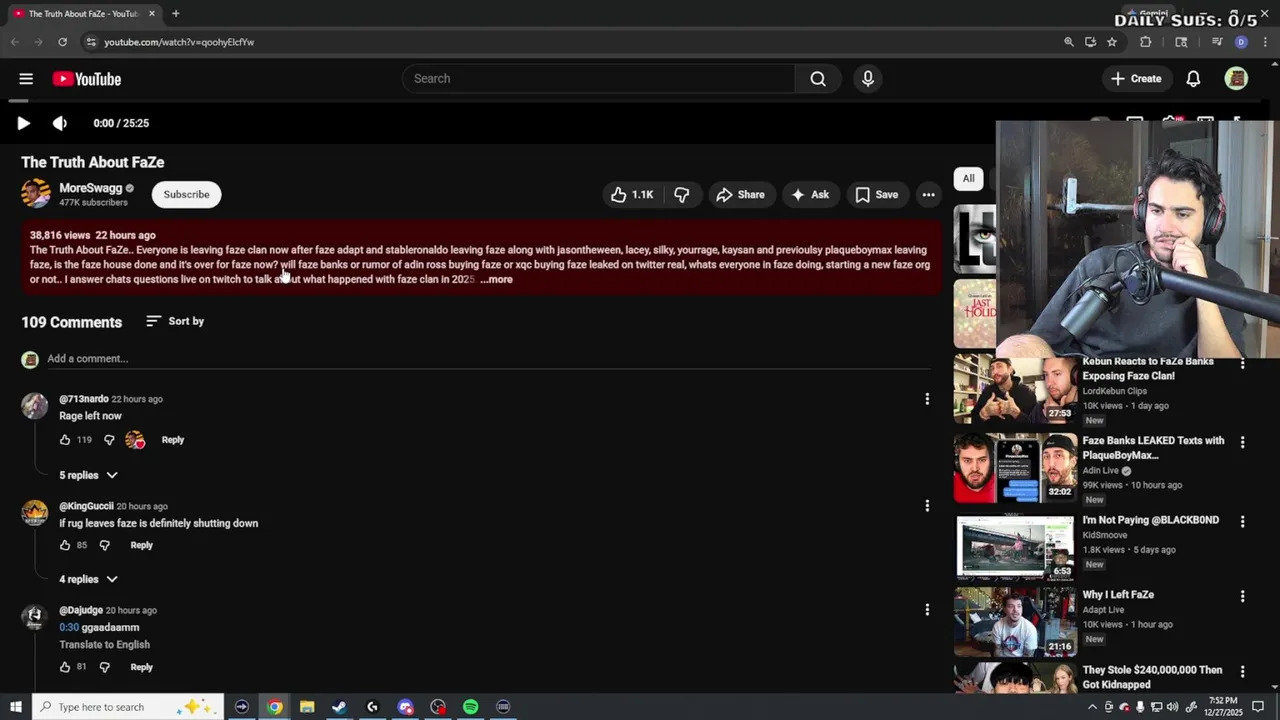This screenshot has width=1280, height=720.
Task: Click the Add a comment field
Action: (x=488, y=359)
